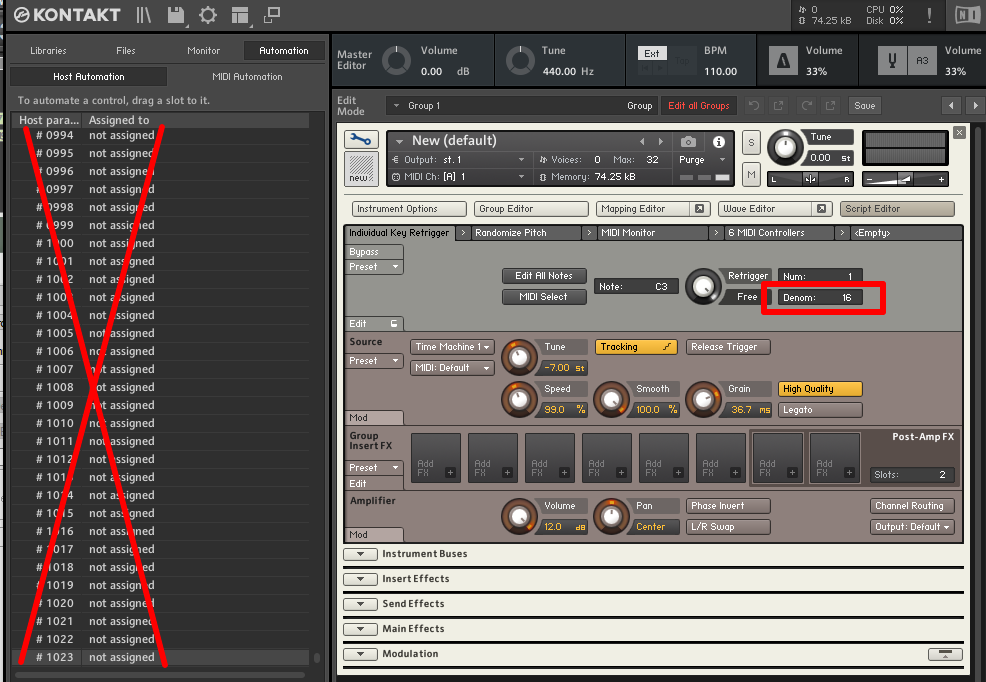
Task: Click the redo arrow in Edit Mode bar
Action: 807,106
